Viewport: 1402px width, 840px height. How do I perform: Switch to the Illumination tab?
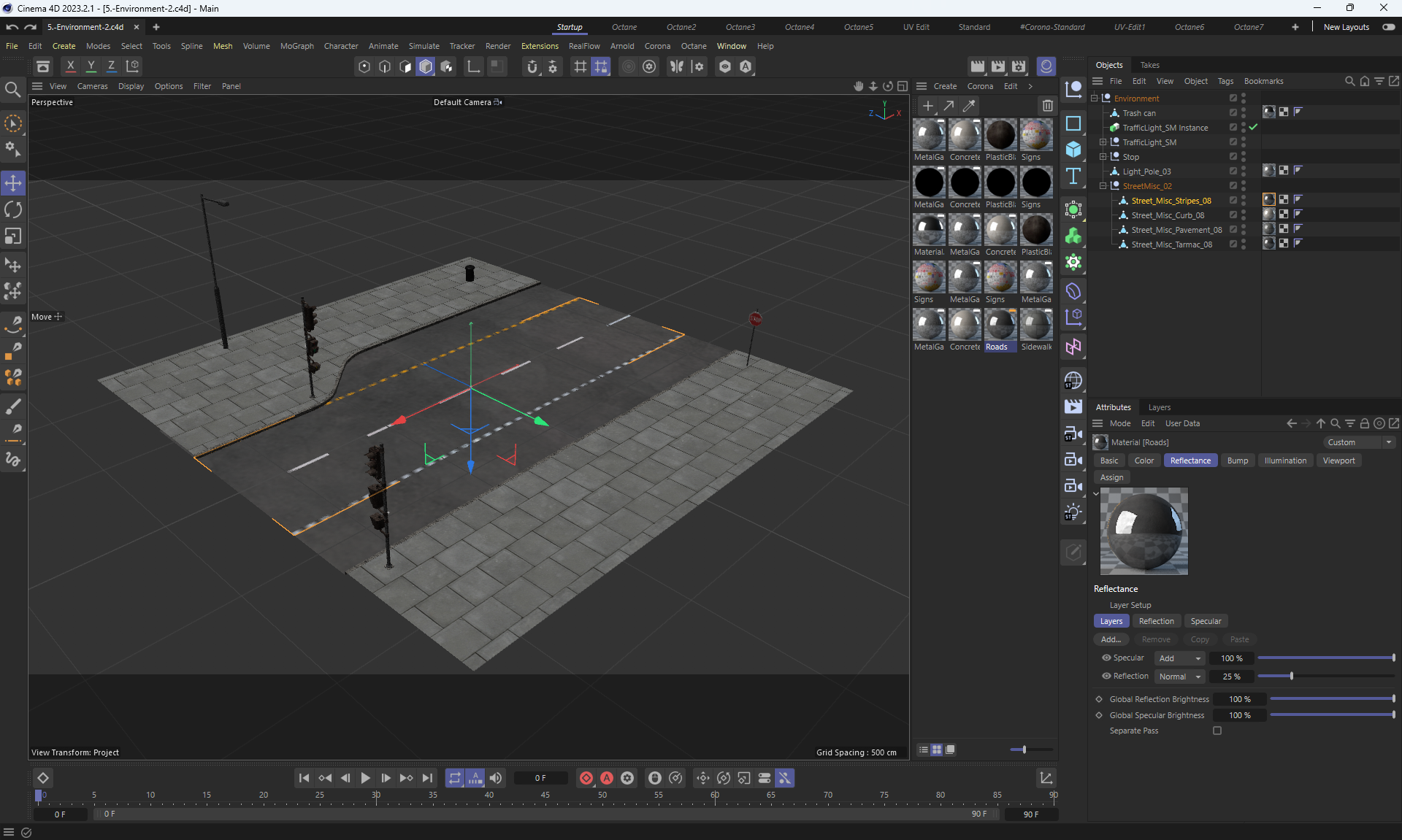1285,461
